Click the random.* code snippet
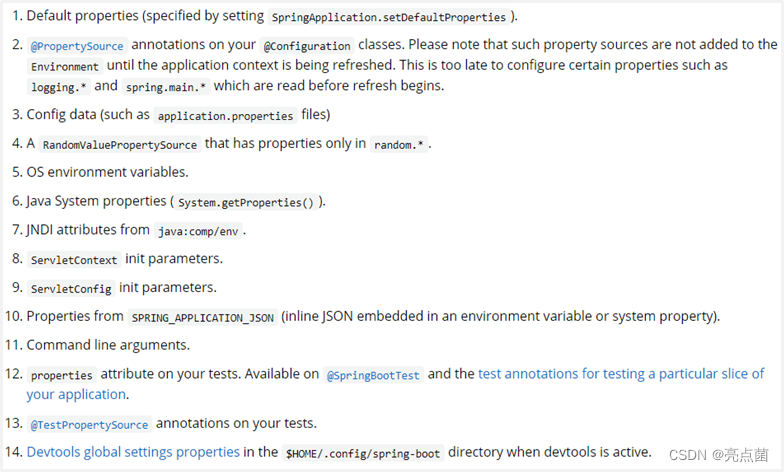The image size is (784, 472). click(399, 145)
